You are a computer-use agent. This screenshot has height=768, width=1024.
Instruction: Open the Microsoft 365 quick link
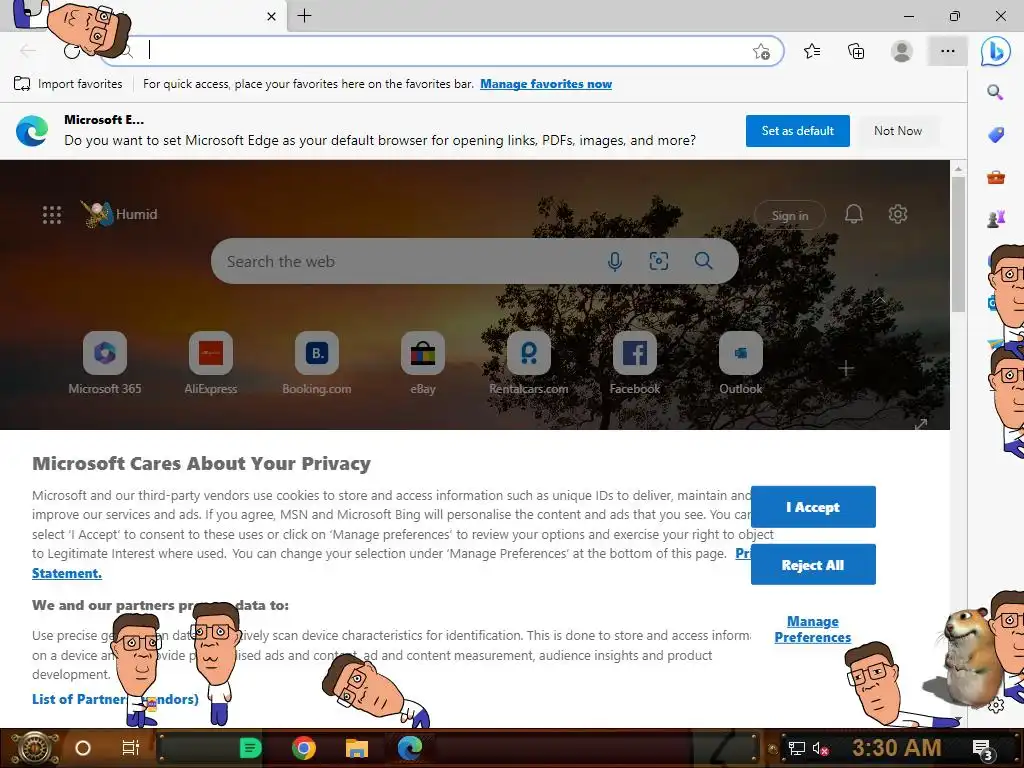(104, 363)
